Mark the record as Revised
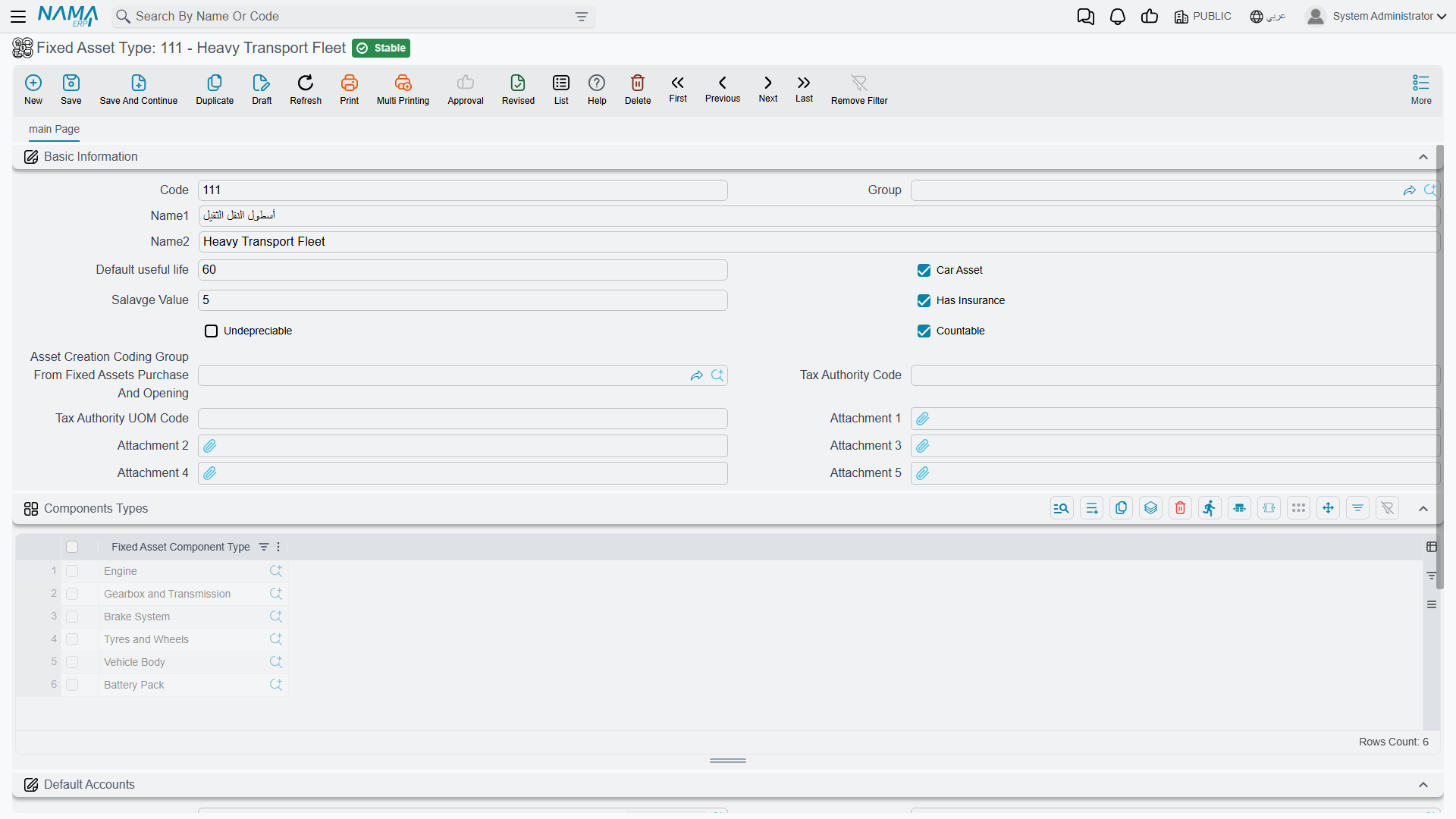 (x=518, y=89)
